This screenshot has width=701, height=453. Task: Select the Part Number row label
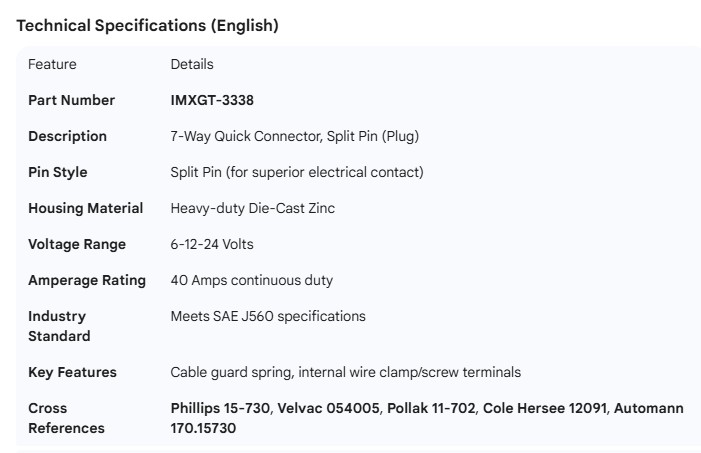click(71, 100)
